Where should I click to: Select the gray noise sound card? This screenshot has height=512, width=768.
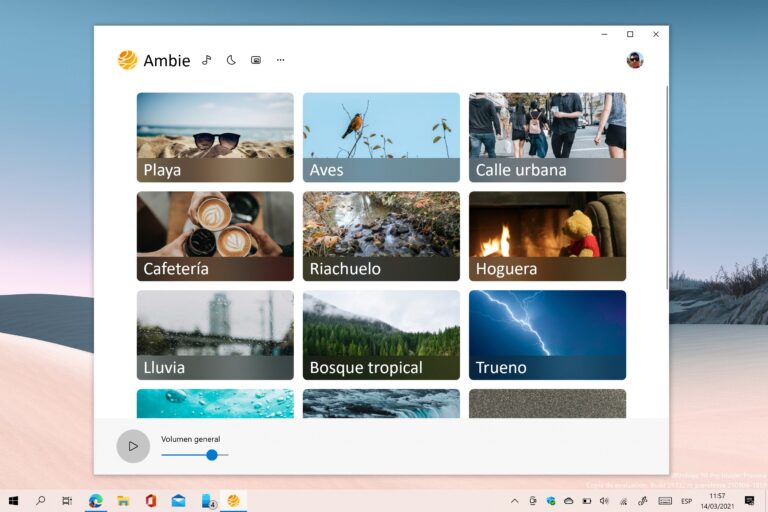(547, 404)
